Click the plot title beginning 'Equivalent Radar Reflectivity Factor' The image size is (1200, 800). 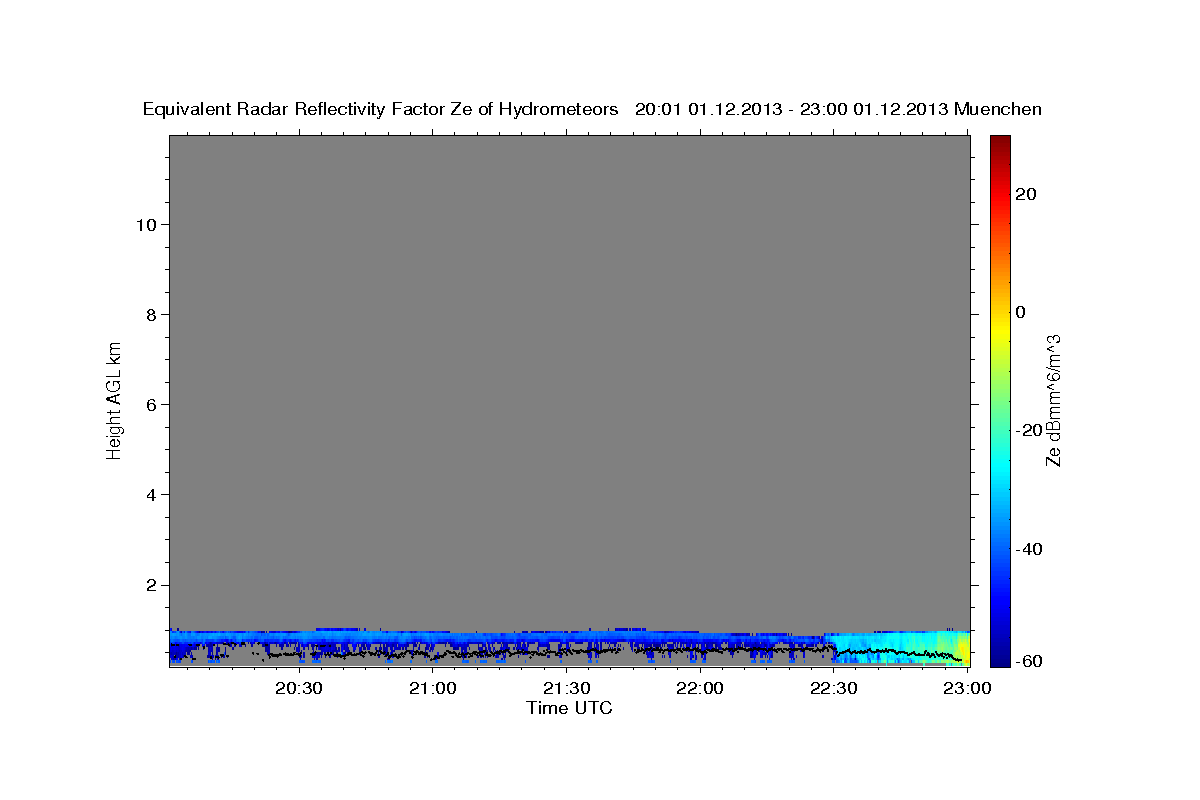click(592, 109)
